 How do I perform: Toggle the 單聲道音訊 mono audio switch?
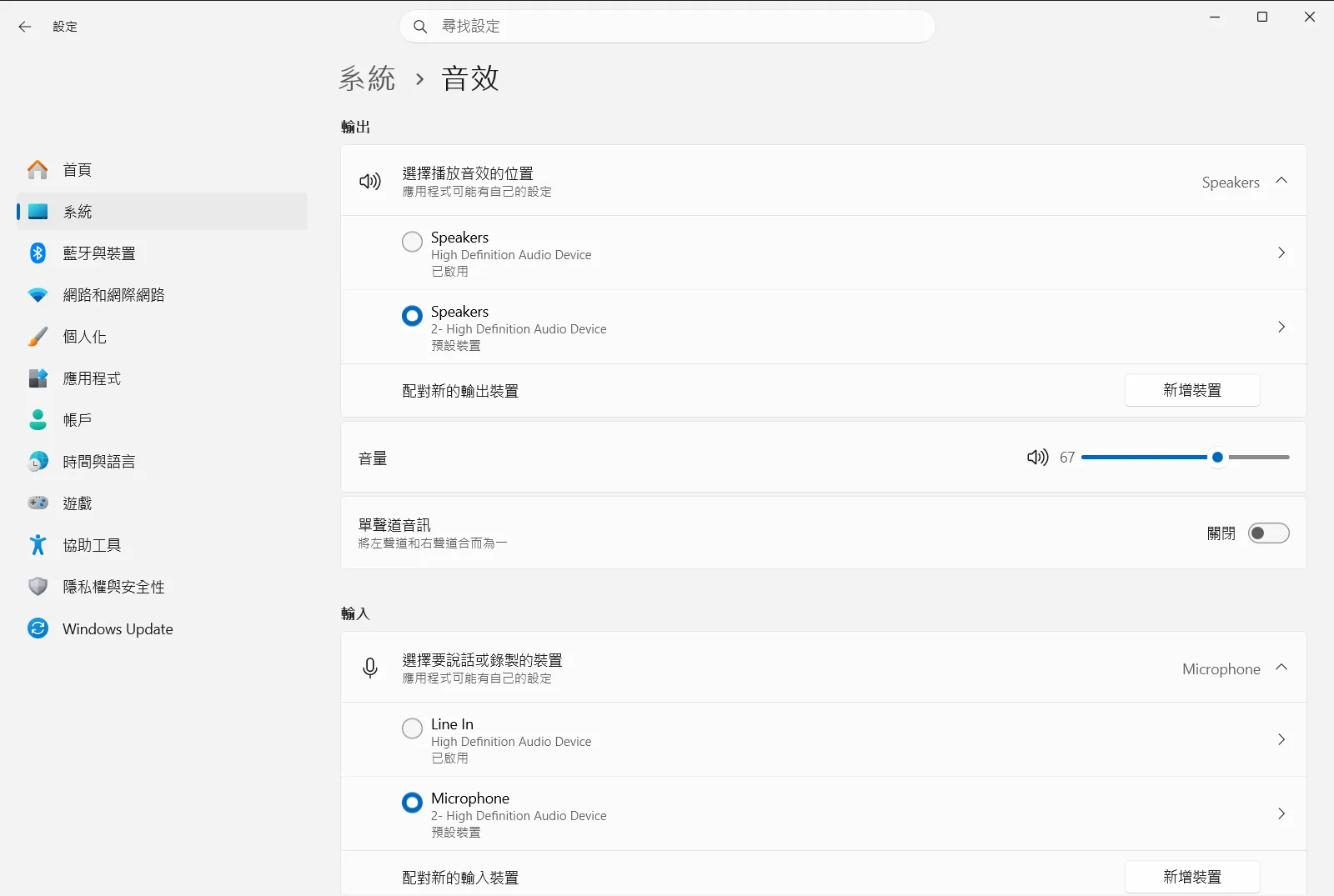1268,533
